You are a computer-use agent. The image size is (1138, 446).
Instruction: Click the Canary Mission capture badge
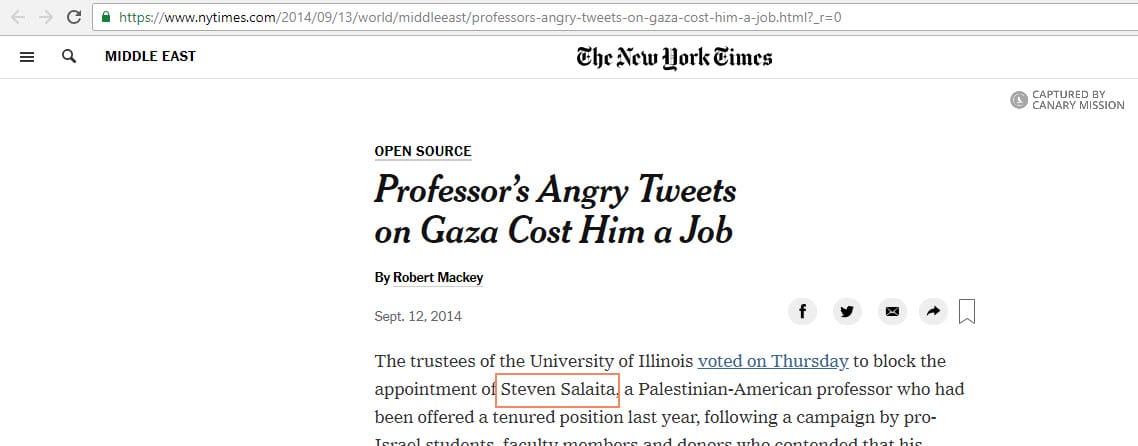[x=1067, y=100]
